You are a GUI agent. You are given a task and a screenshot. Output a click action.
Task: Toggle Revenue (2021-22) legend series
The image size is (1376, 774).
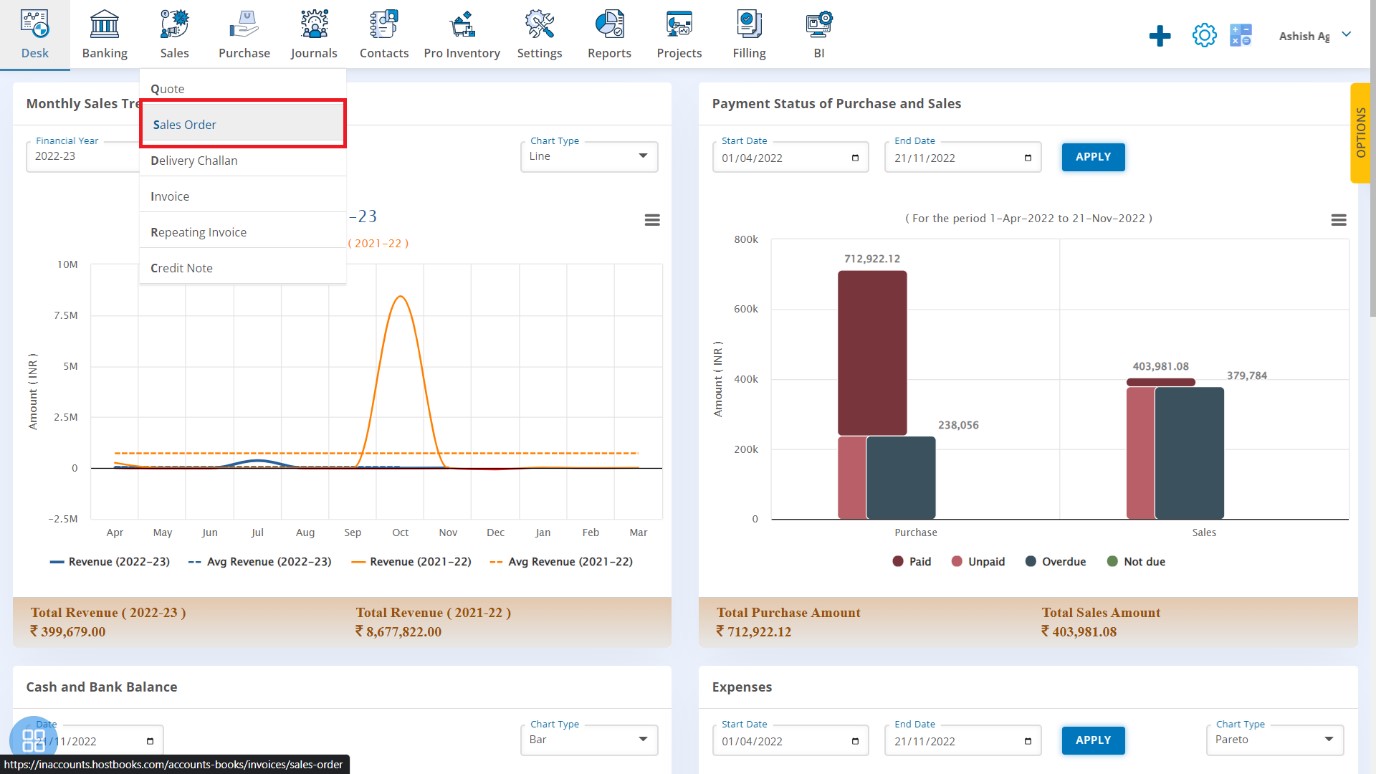click(x=411, y=562)
